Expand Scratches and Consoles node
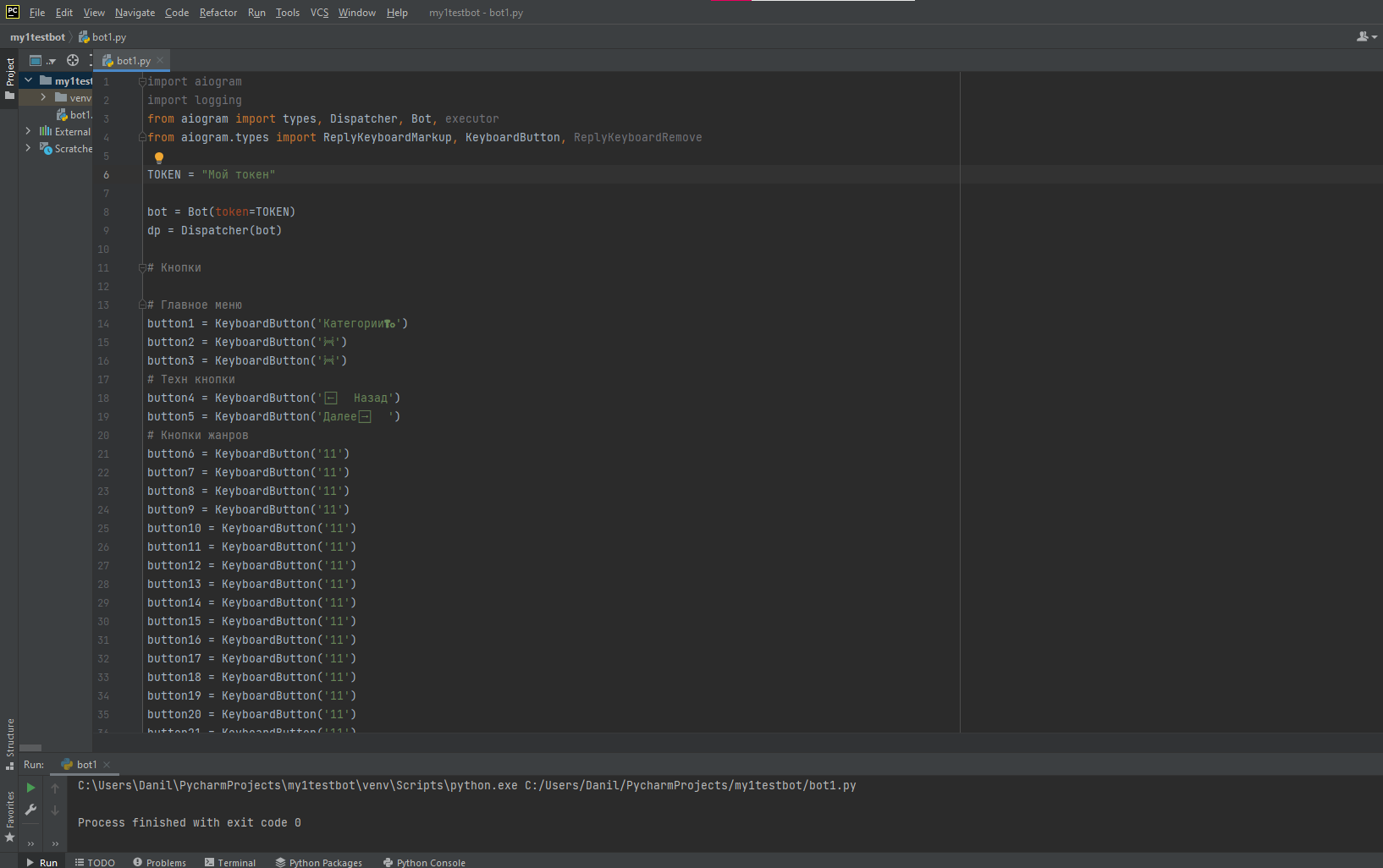 28,148
